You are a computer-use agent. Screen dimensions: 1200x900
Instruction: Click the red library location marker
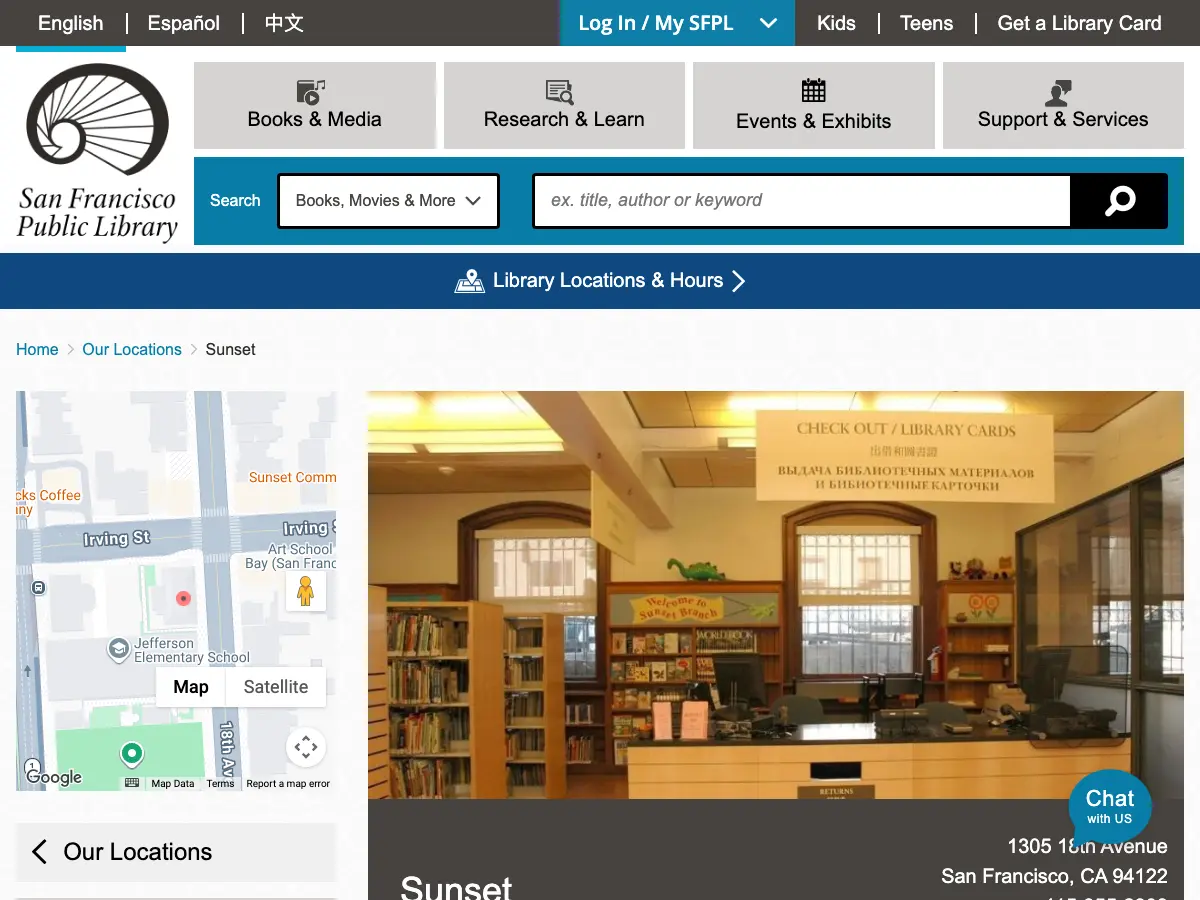pos(183,598)
